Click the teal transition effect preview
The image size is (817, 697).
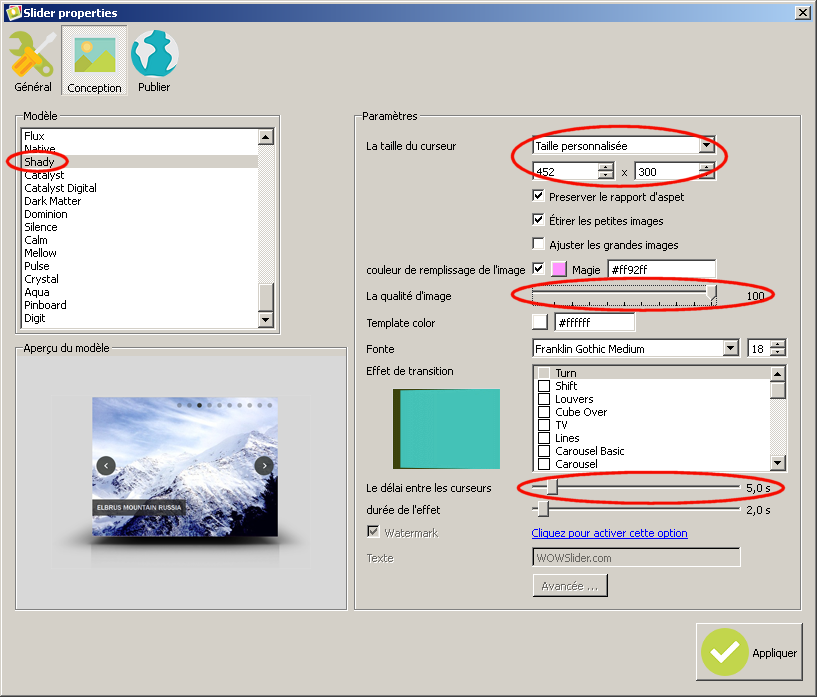point(447,429)
